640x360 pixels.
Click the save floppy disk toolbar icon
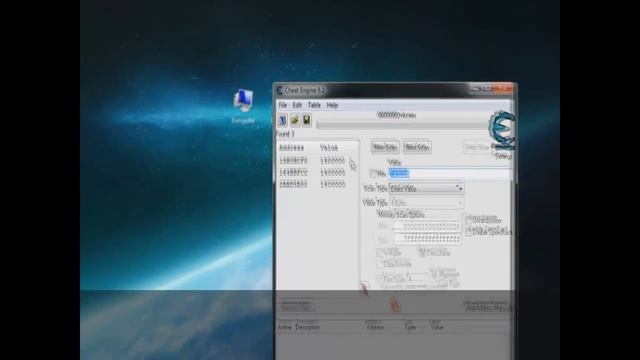click(307, 120)
